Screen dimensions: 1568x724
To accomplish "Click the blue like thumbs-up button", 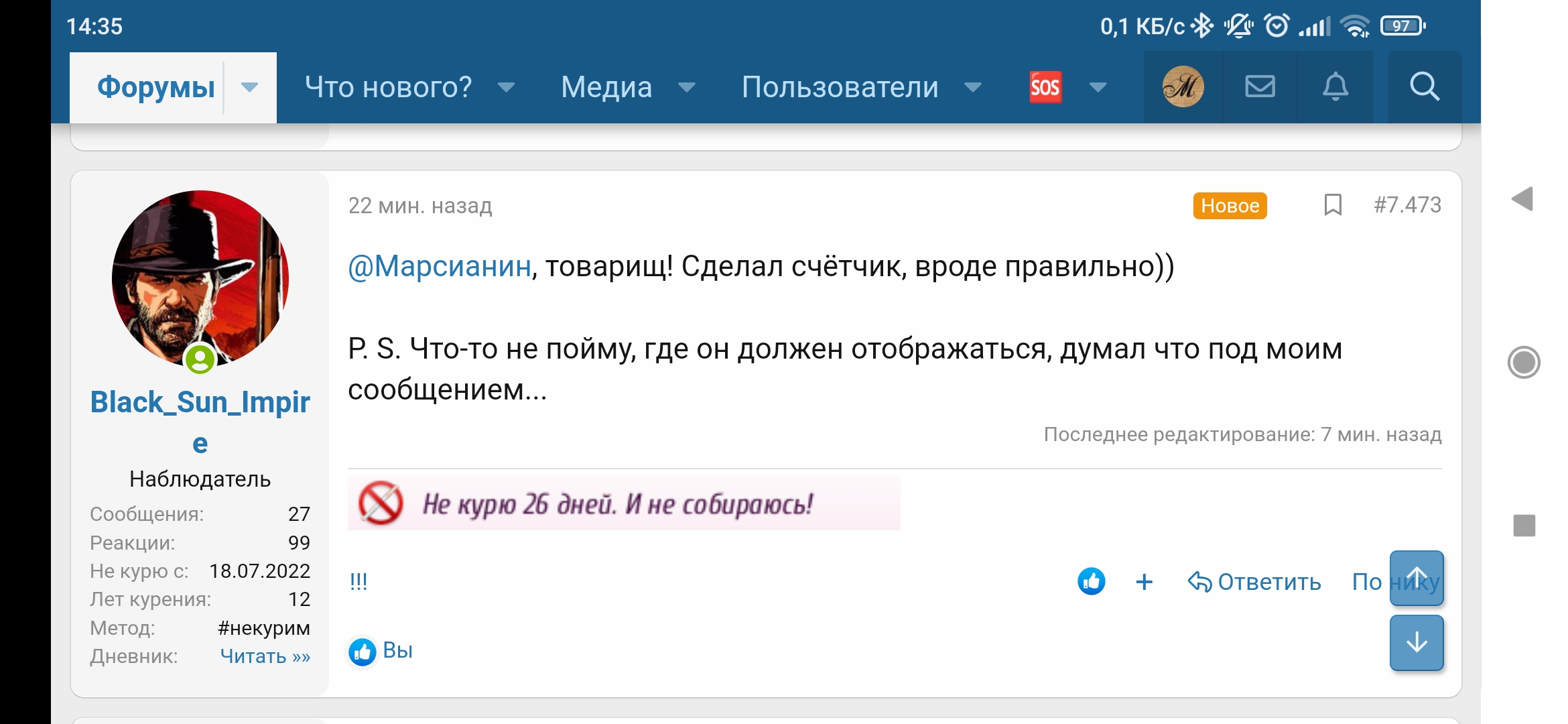I will (1091, 581).
